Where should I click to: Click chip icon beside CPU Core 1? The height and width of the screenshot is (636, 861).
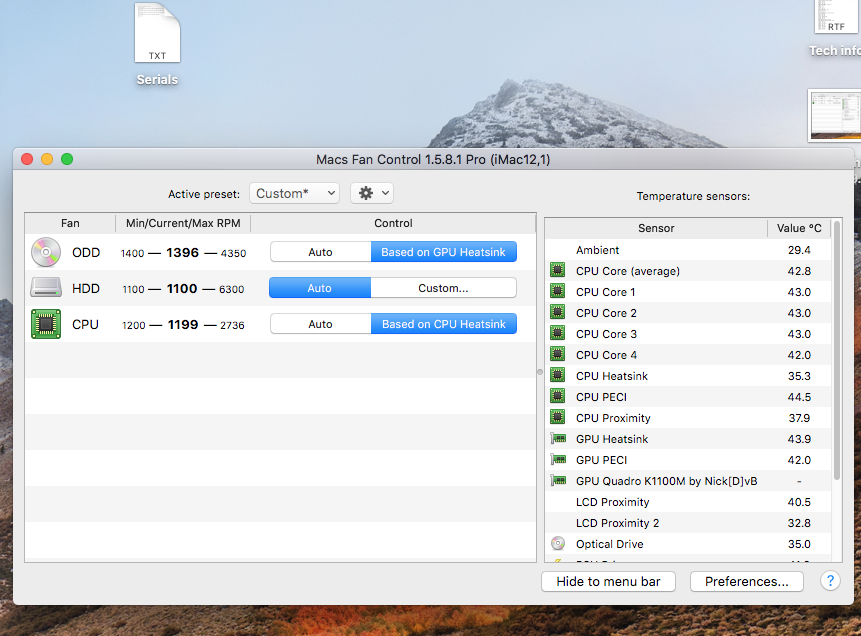click(x=558, y=291)
